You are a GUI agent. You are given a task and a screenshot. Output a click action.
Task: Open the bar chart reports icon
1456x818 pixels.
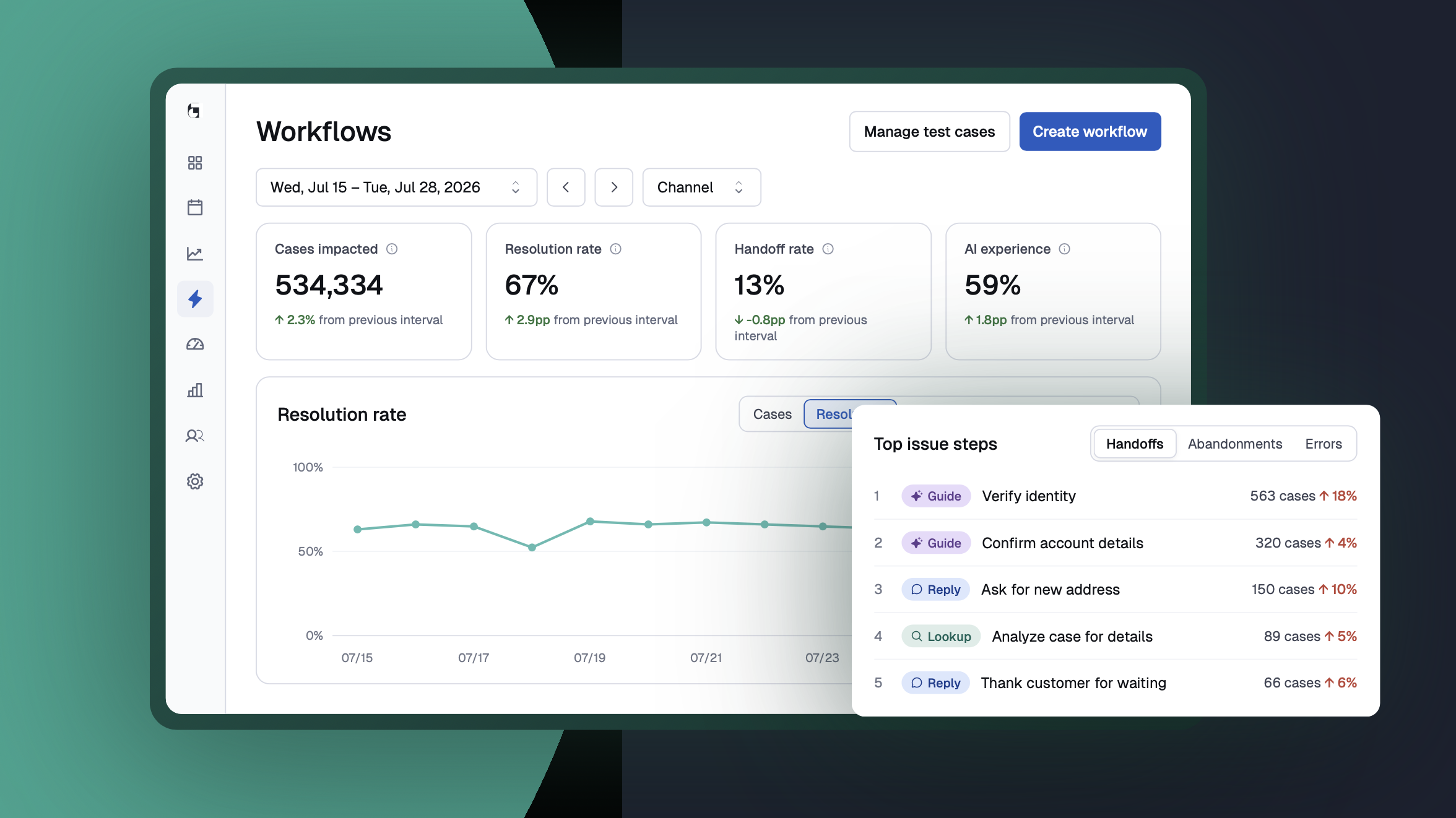(x=195, y=390)
